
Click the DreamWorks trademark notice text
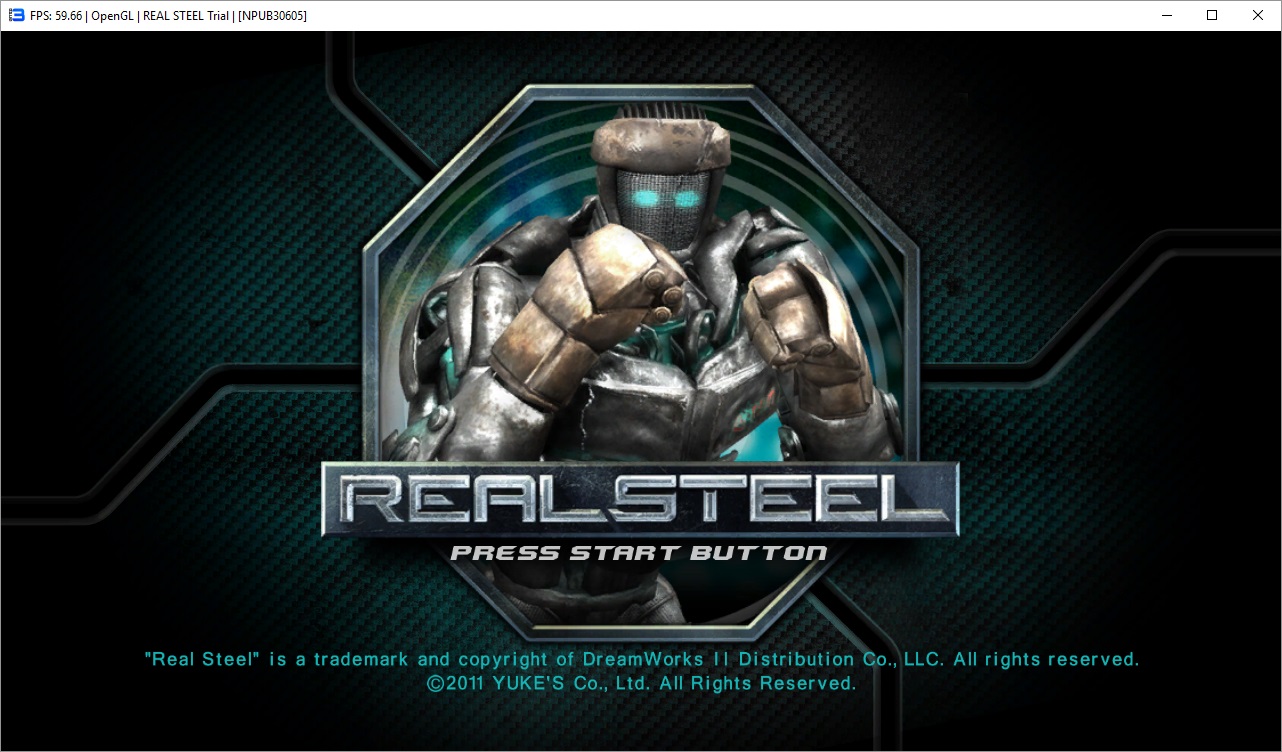pyautogui.click(x=642, y=659)
